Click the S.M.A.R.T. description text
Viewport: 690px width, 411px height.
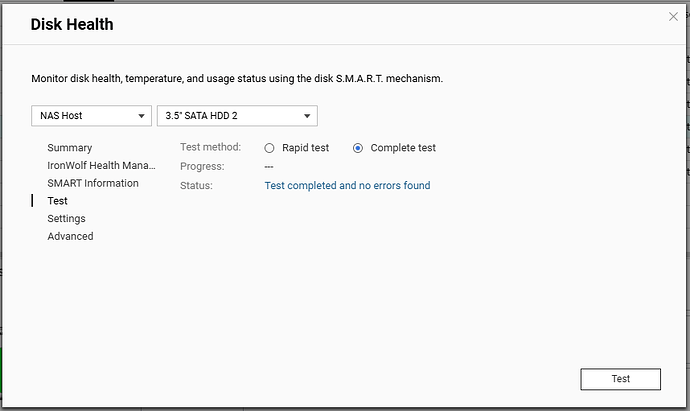[x=237, y=78]
